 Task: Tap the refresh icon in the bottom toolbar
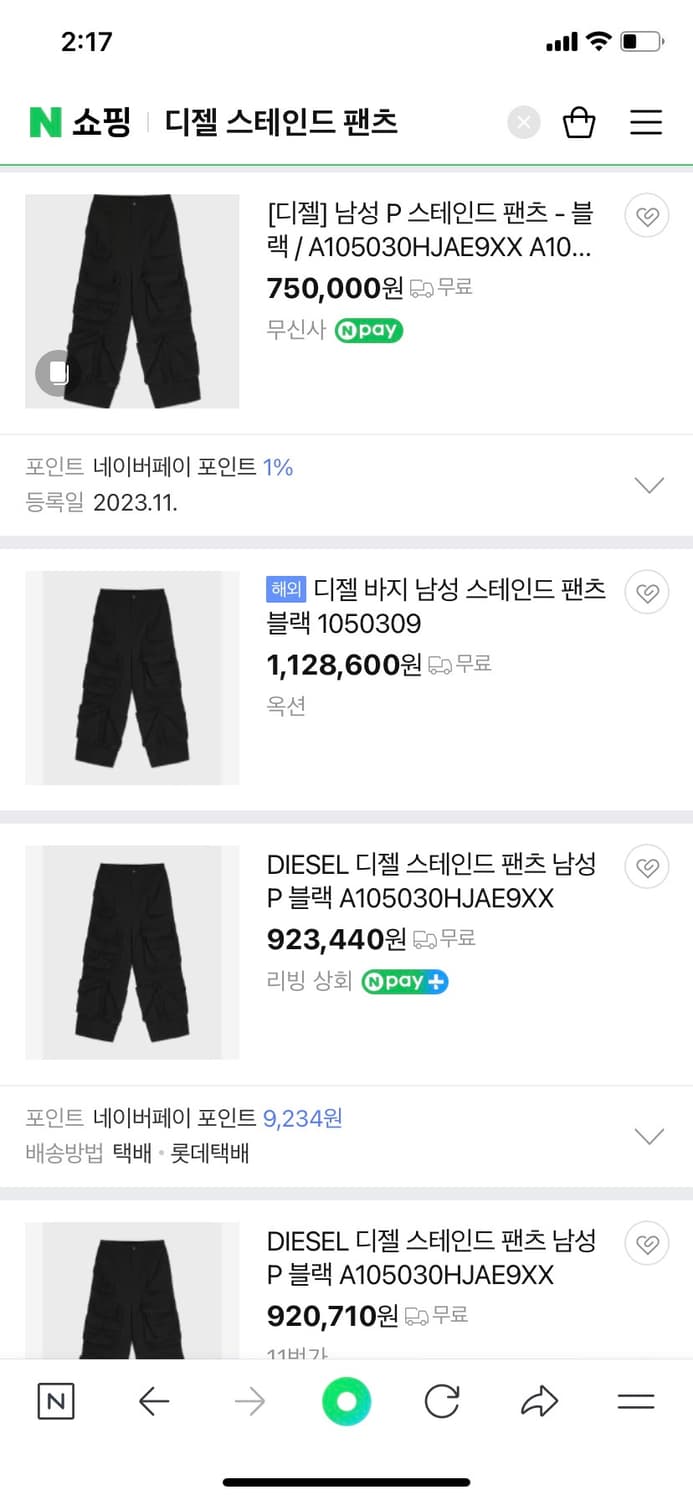[442, 1402]
